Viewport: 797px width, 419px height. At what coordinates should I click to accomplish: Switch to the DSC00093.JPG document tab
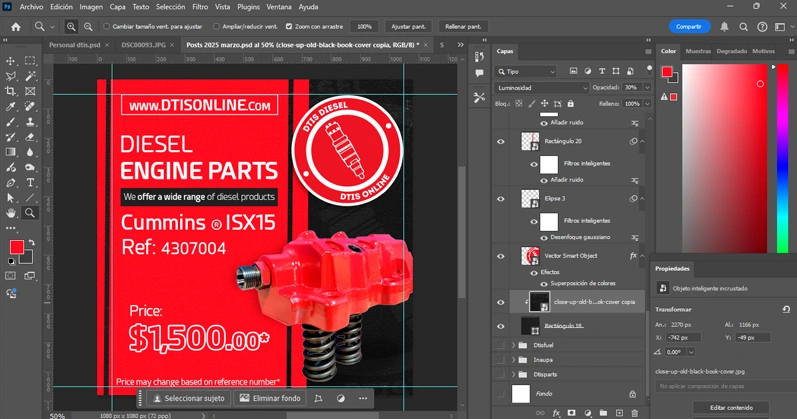tap(144, 45)
